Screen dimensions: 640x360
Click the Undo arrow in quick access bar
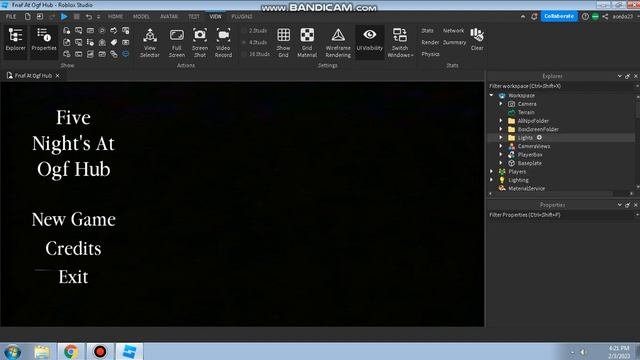tap(89, 17)
